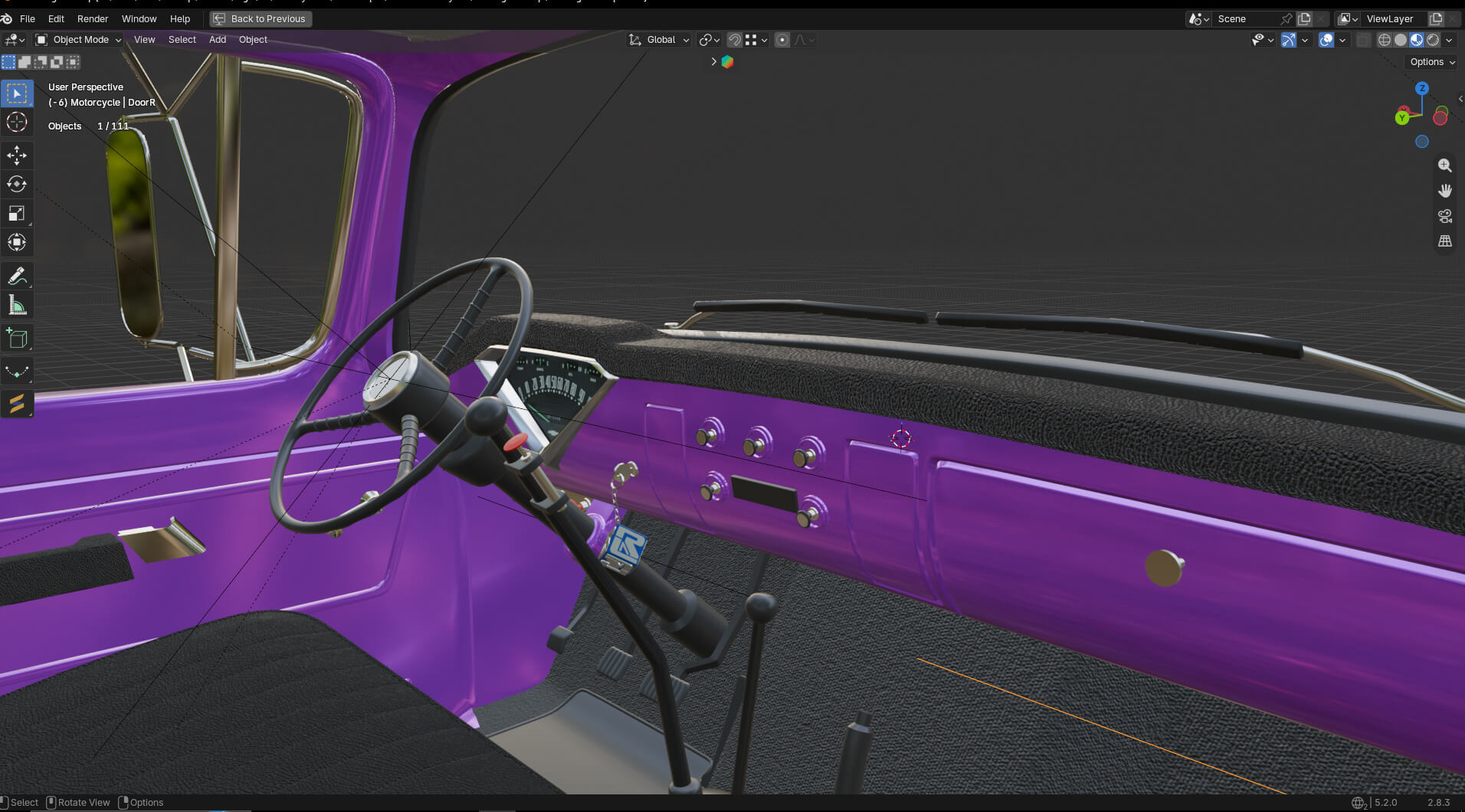Open the editor type dropdown
Viewport: 1465px width, 812px height.
[15, 40]
